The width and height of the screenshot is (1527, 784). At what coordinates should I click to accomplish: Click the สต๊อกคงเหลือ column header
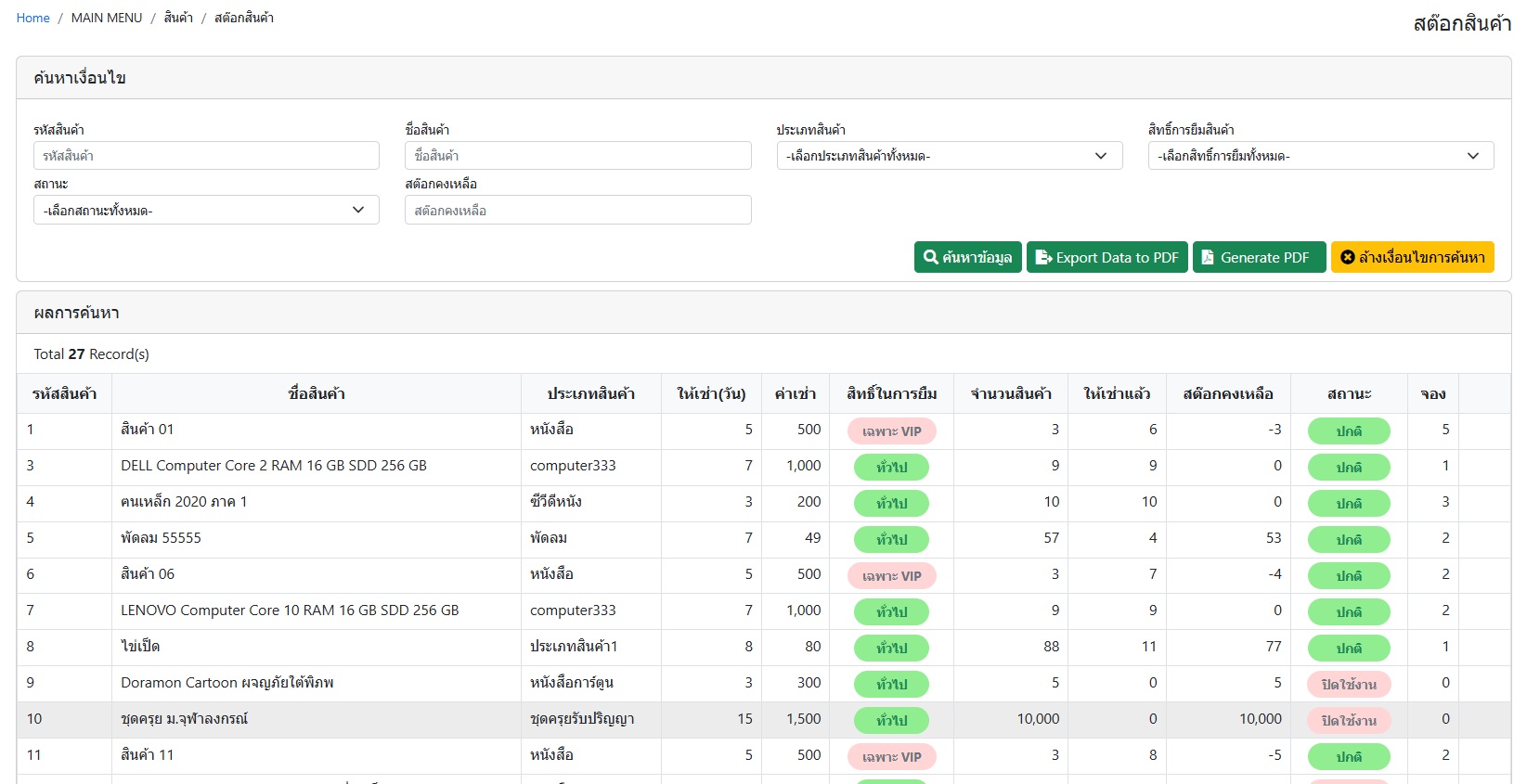coord(1228,394)
